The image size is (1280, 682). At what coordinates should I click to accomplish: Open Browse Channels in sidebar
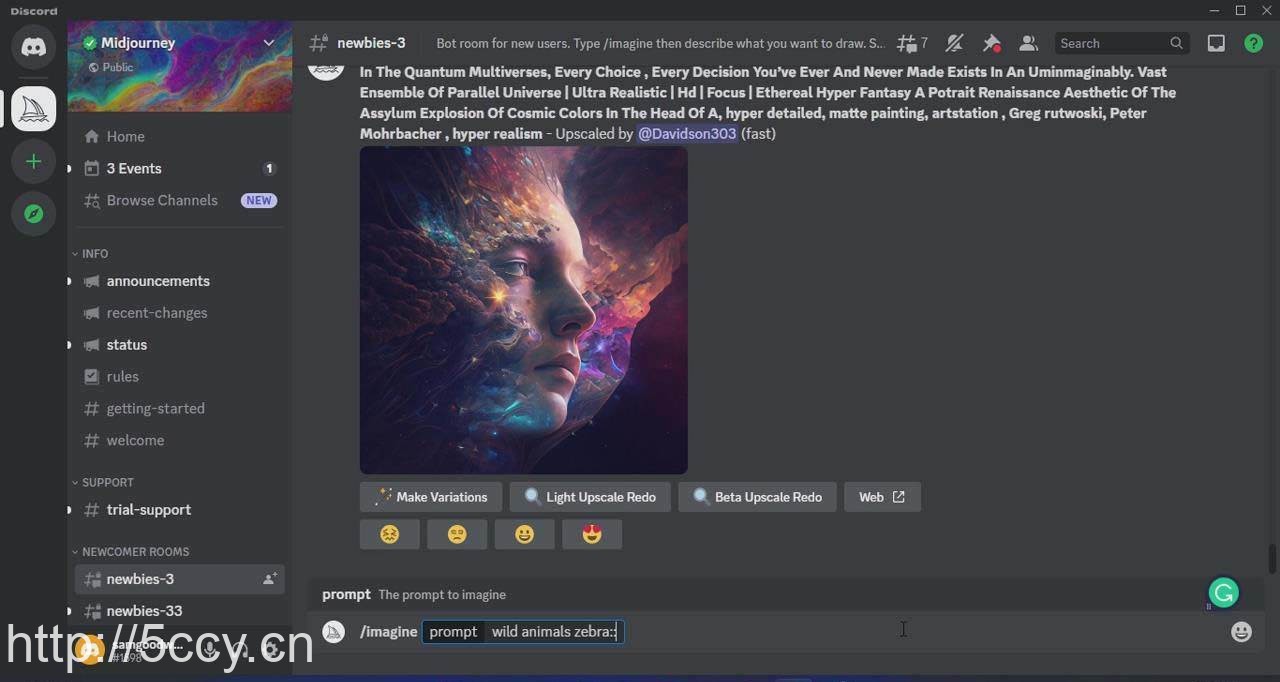[162, 200]
